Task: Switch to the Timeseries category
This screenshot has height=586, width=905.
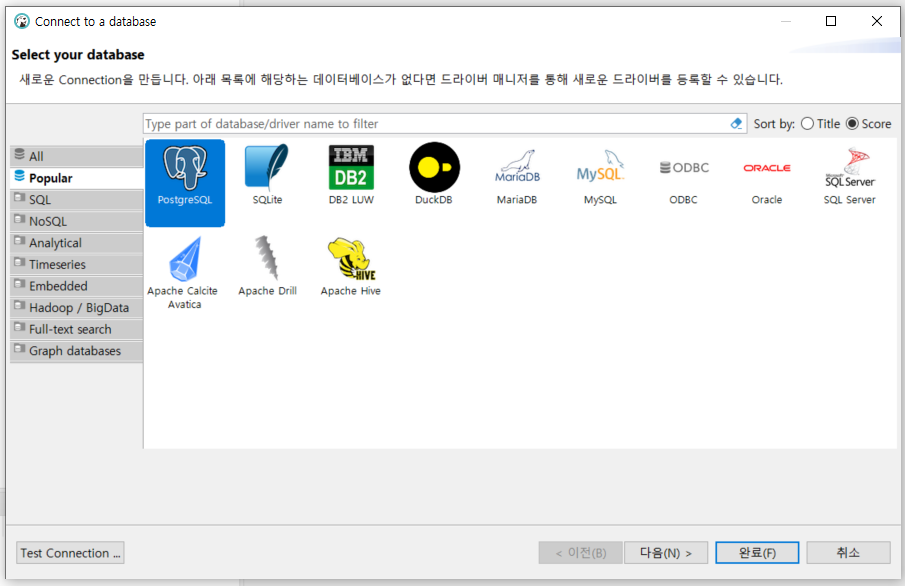Action: 77,264
